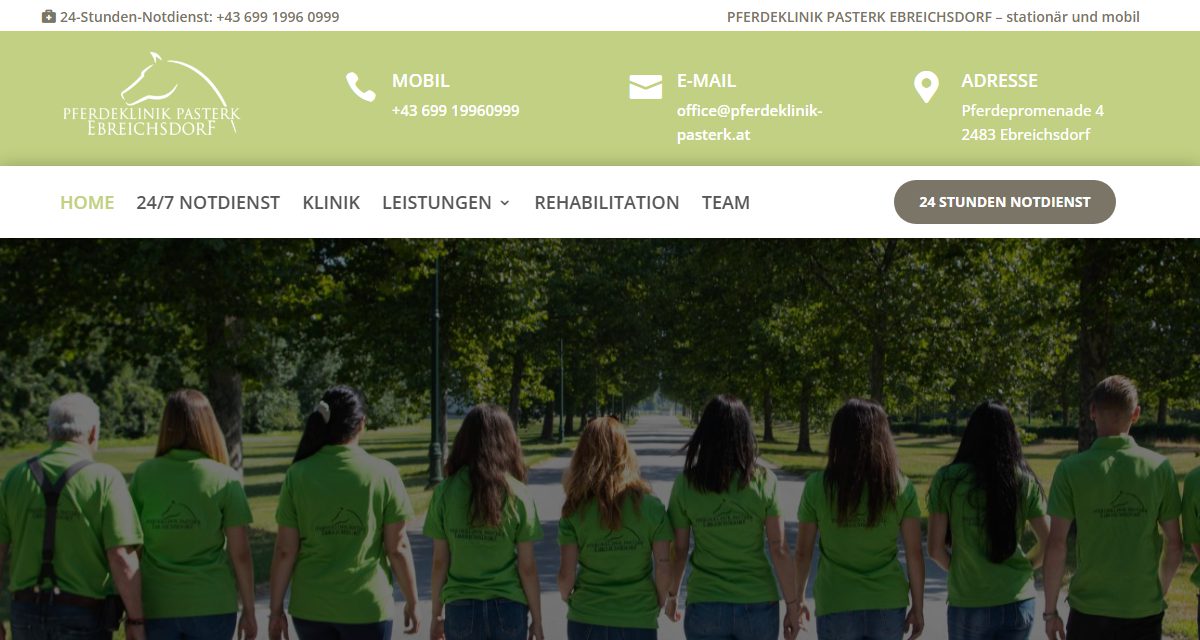Call the mobile number +43 699 19960999

pyautogui.click(x=456, y=111)
